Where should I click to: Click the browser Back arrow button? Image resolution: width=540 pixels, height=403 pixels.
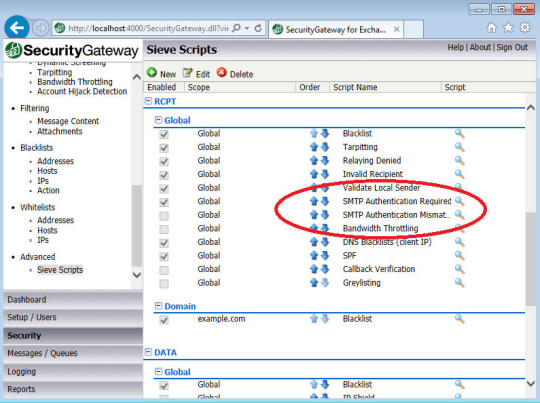17,28
